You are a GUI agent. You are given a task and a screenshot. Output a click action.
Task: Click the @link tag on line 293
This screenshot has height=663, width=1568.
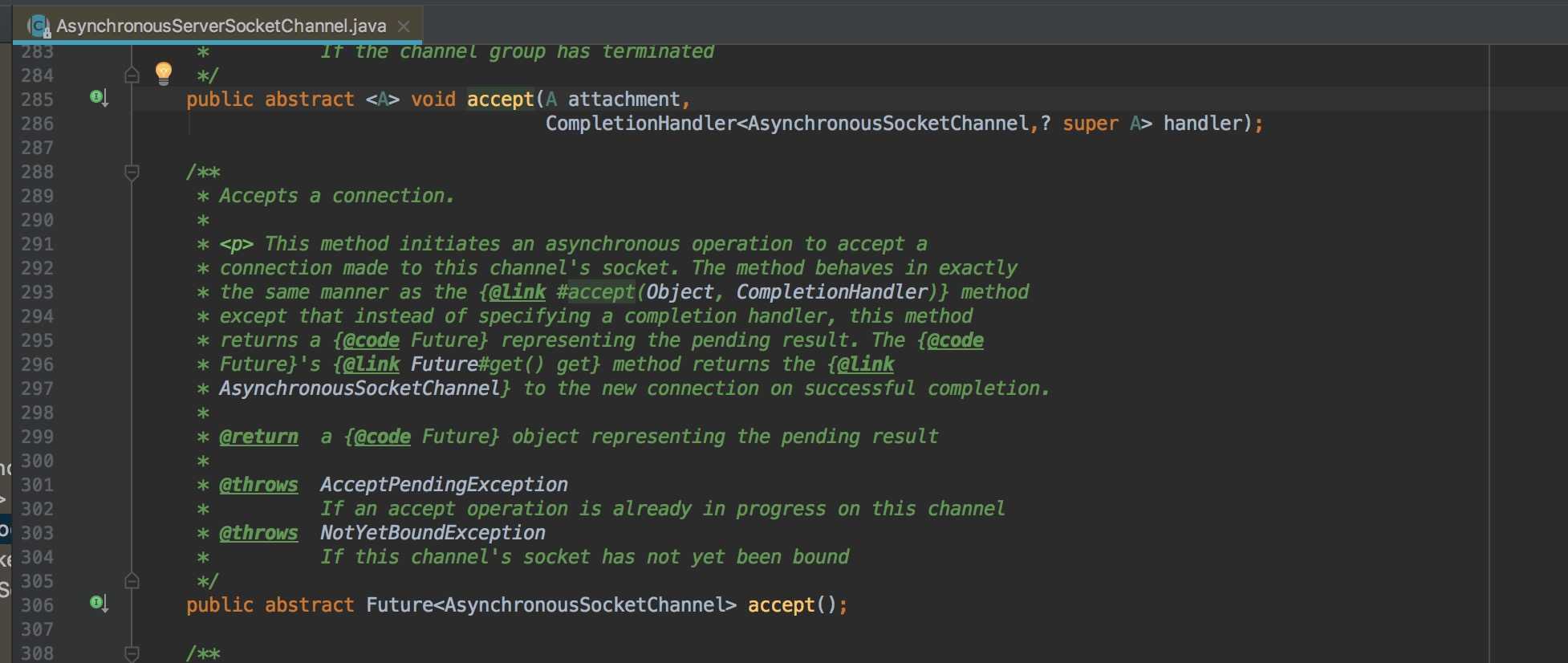coord(518,292)
